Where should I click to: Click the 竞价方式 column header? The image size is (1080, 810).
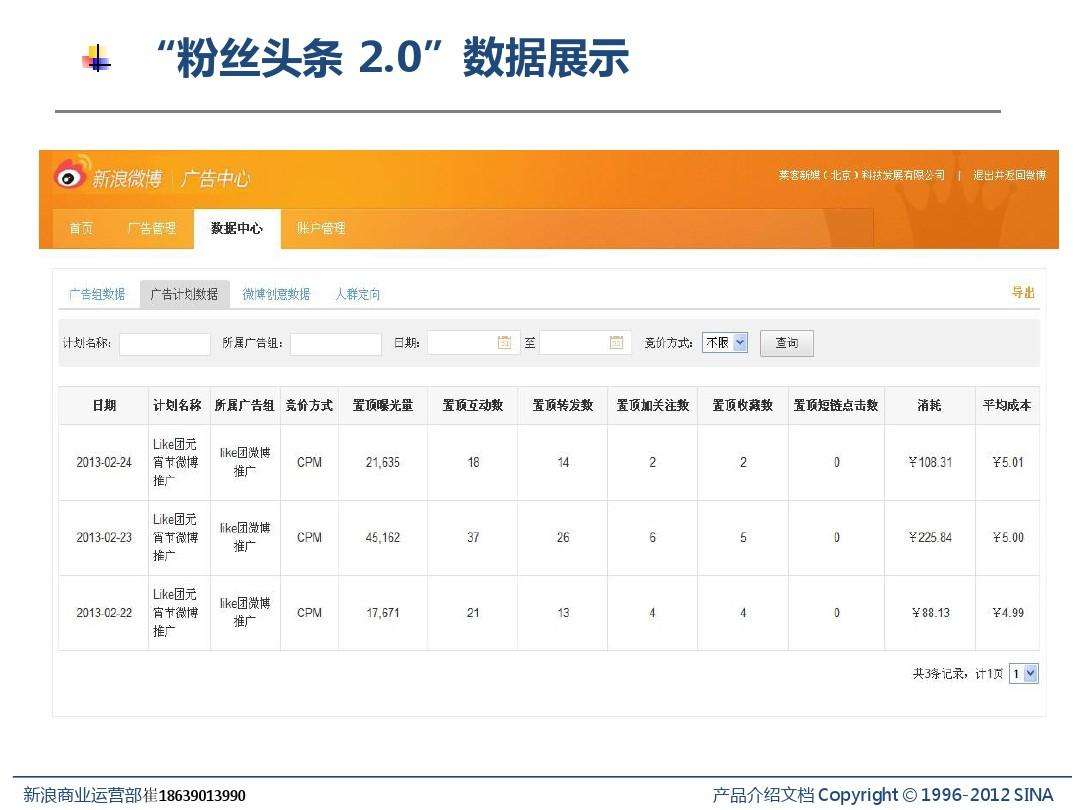309,405
